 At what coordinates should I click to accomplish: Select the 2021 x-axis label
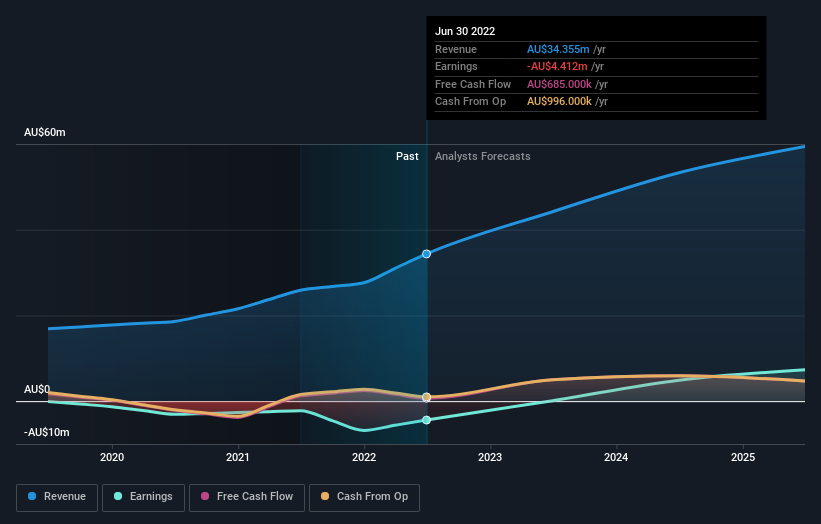click(238, 457)
